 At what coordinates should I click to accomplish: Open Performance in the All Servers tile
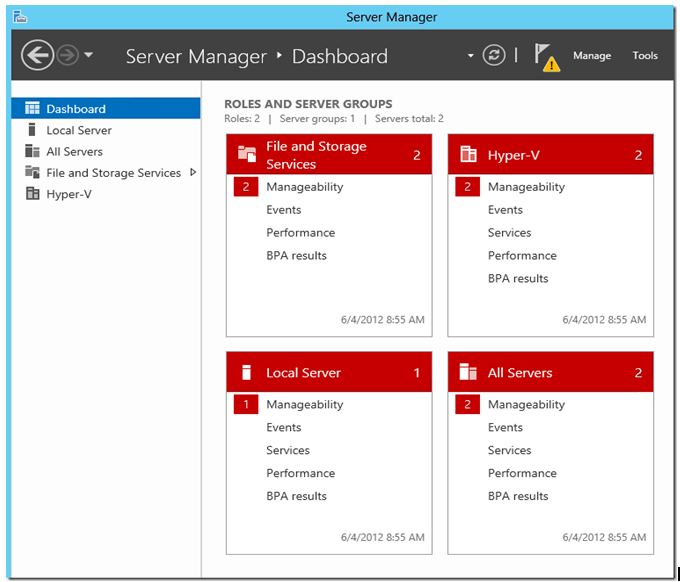522,474
